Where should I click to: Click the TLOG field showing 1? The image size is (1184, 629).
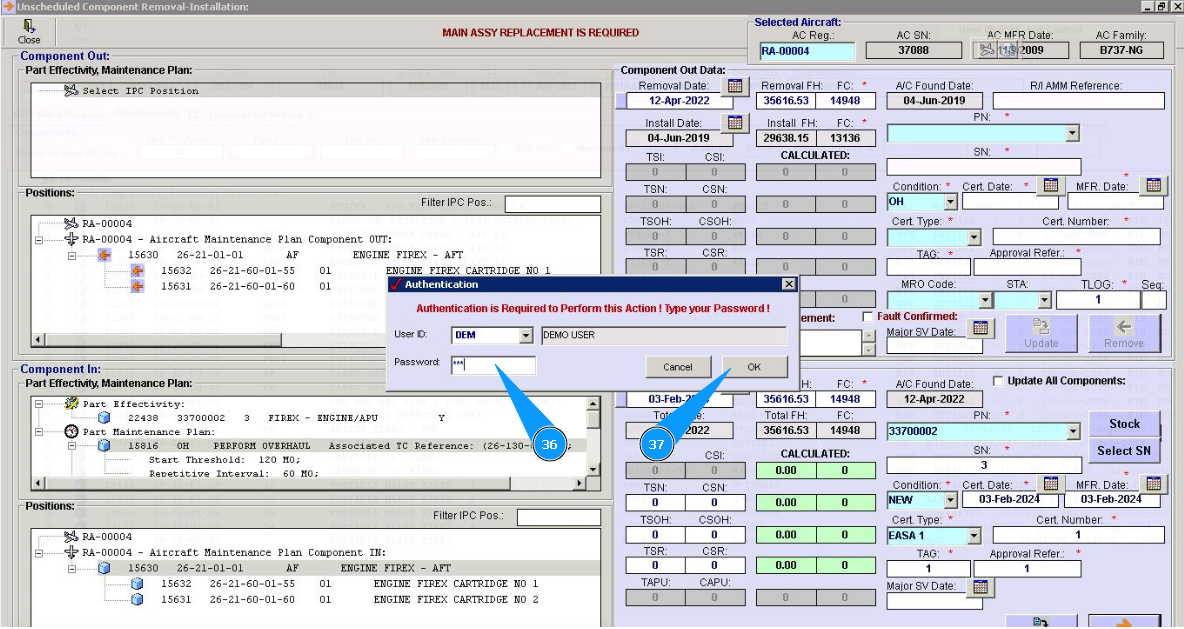pyautogui.click(x=1097, y=300)
